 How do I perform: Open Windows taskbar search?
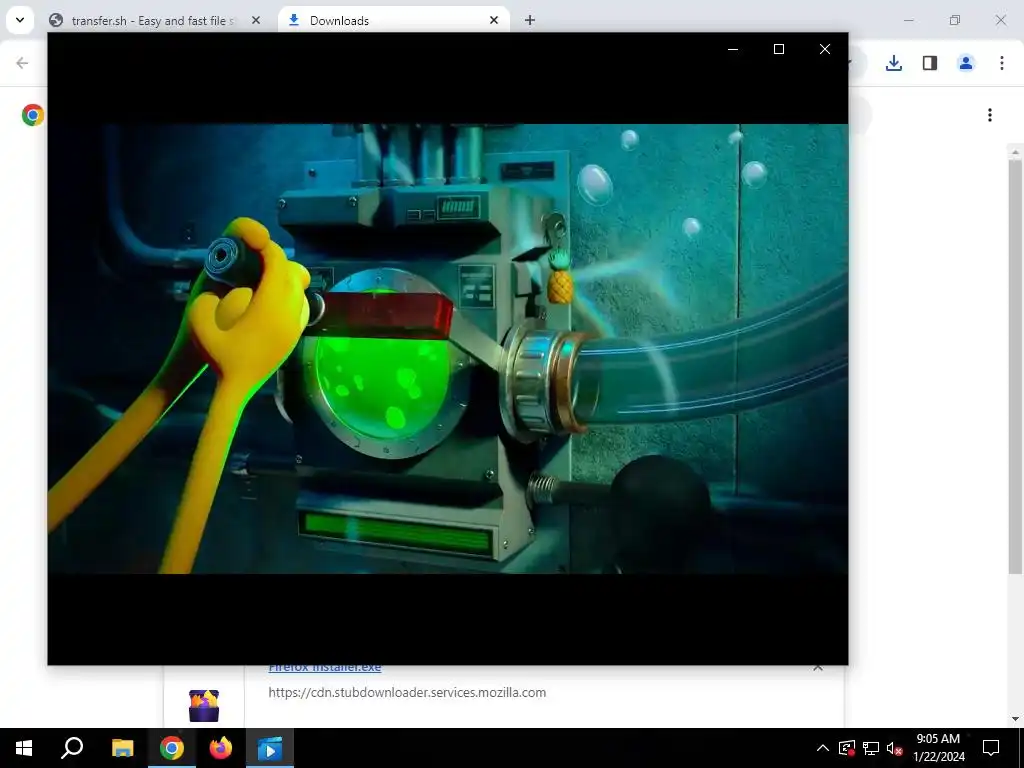tap(72, 748)
